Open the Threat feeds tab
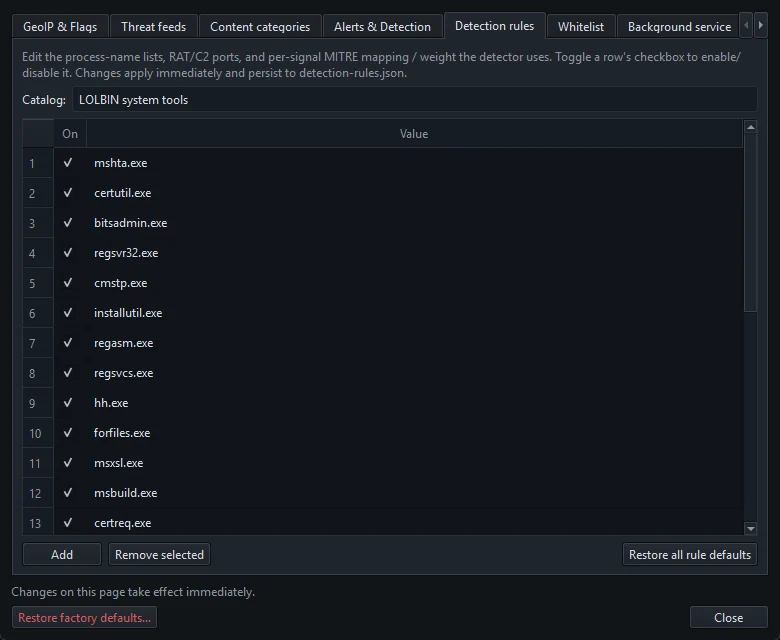780x640 pixels. click(153, 26)
